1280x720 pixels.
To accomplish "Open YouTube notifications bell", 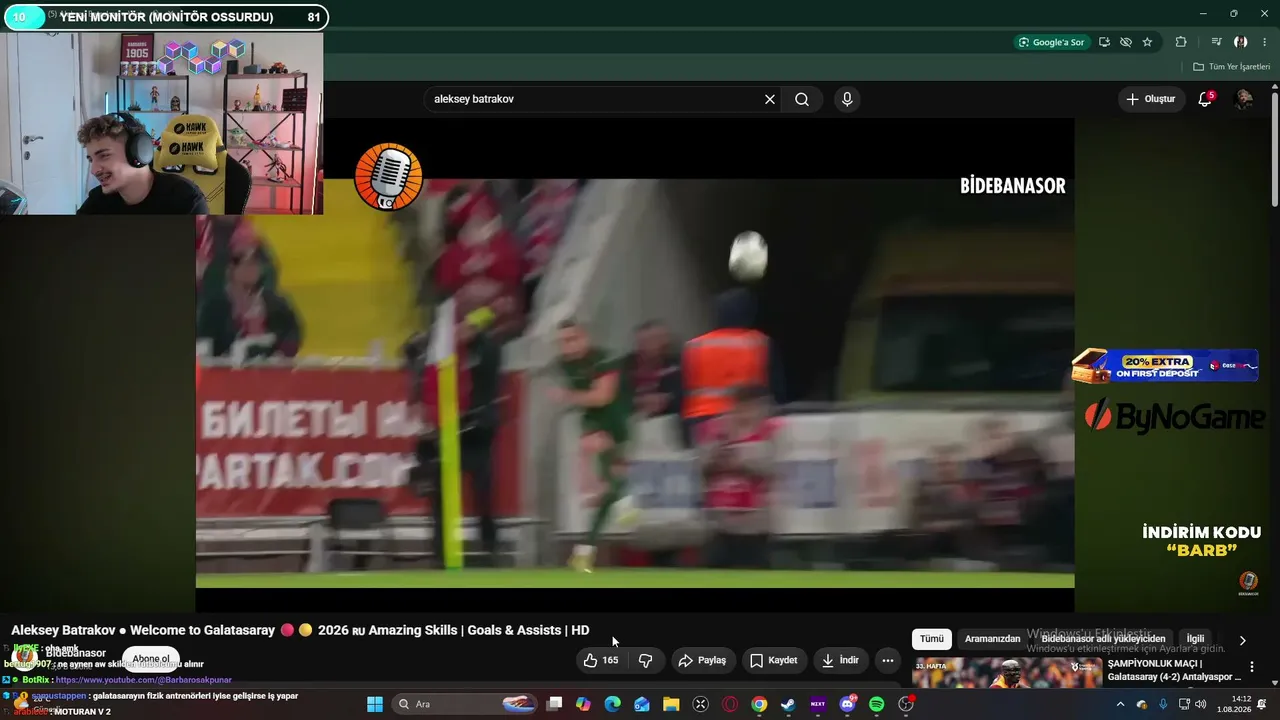I will click(1205, 99).
